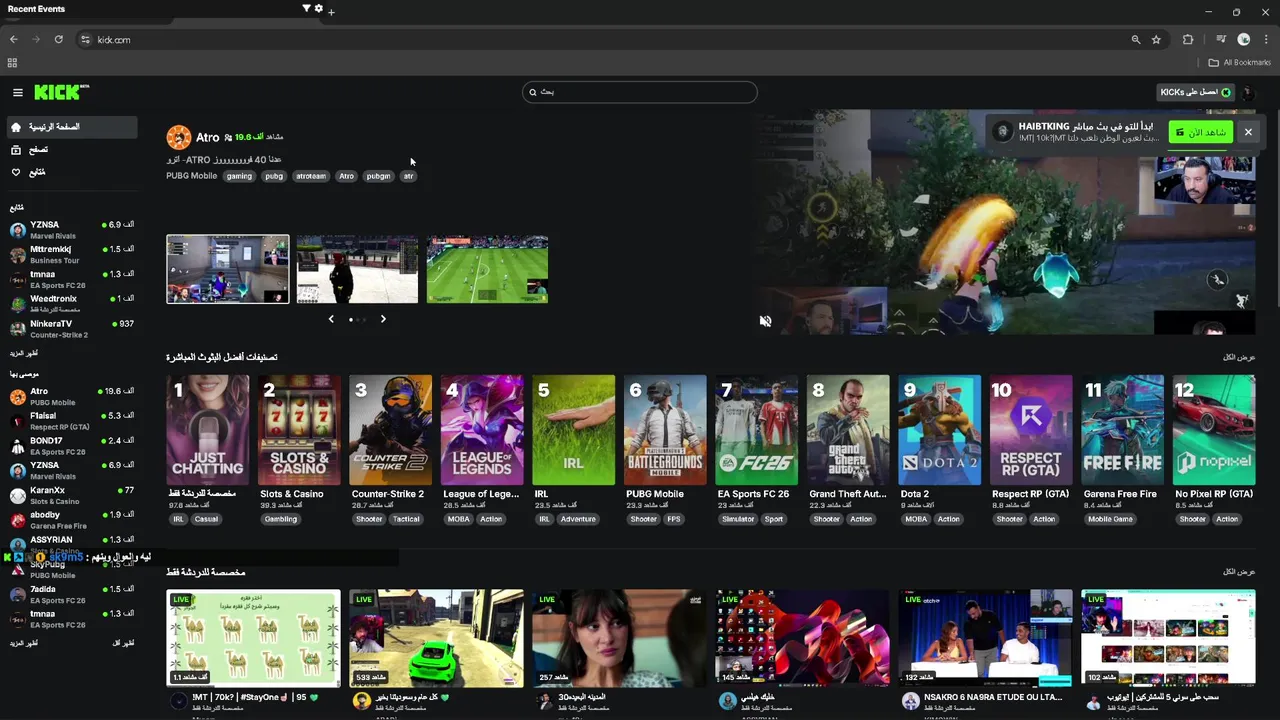Open the IRL category card
Image resolution: width=1280 pixels, height=720 pixels.
coord(574,430)
